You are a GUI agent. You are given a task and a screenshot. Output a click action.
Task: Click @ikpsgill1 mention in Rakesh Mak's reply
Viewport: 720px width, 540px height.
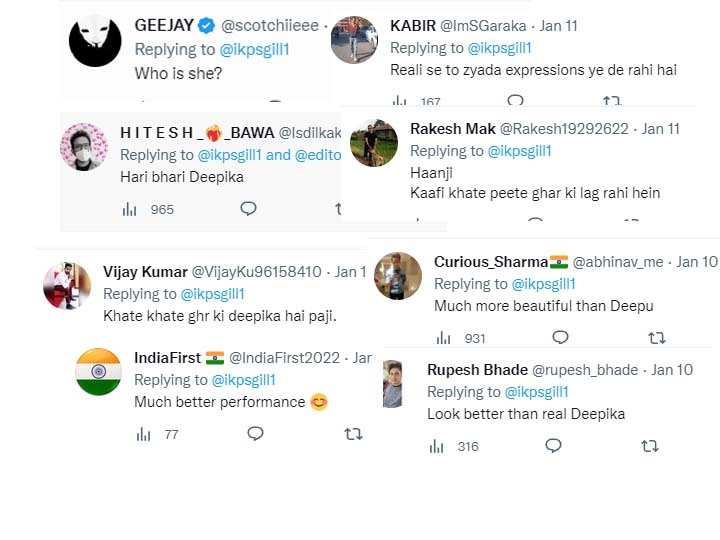point(519,151)
